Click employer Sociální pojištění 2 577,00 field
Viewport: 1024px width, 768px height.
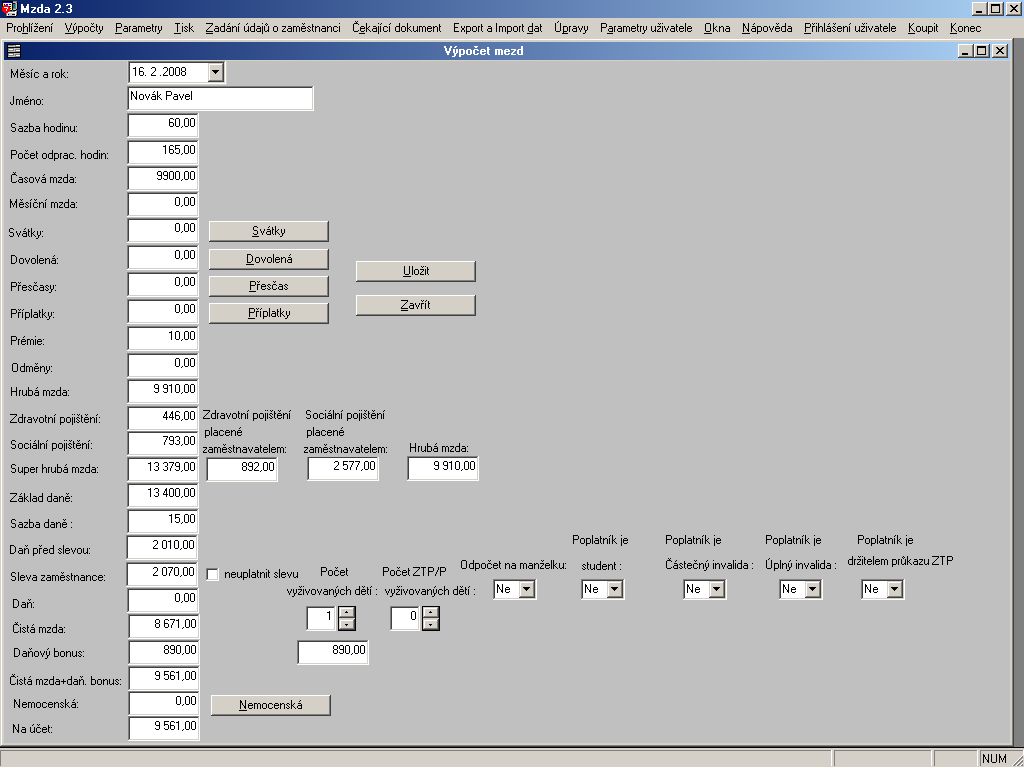coord(343,468)
